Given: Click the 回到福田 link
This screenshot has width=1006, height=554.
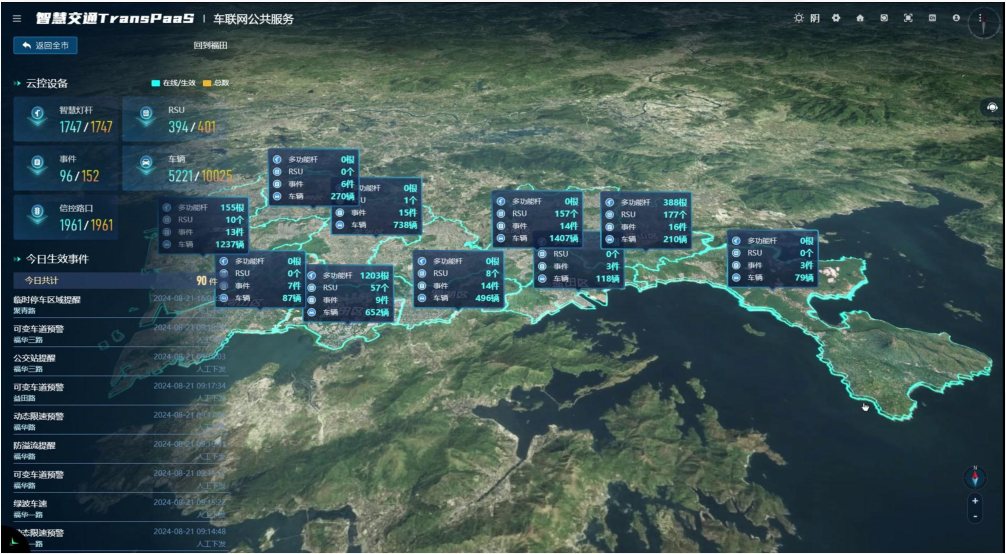Looking at the screenshot, I should click(210, 46).
